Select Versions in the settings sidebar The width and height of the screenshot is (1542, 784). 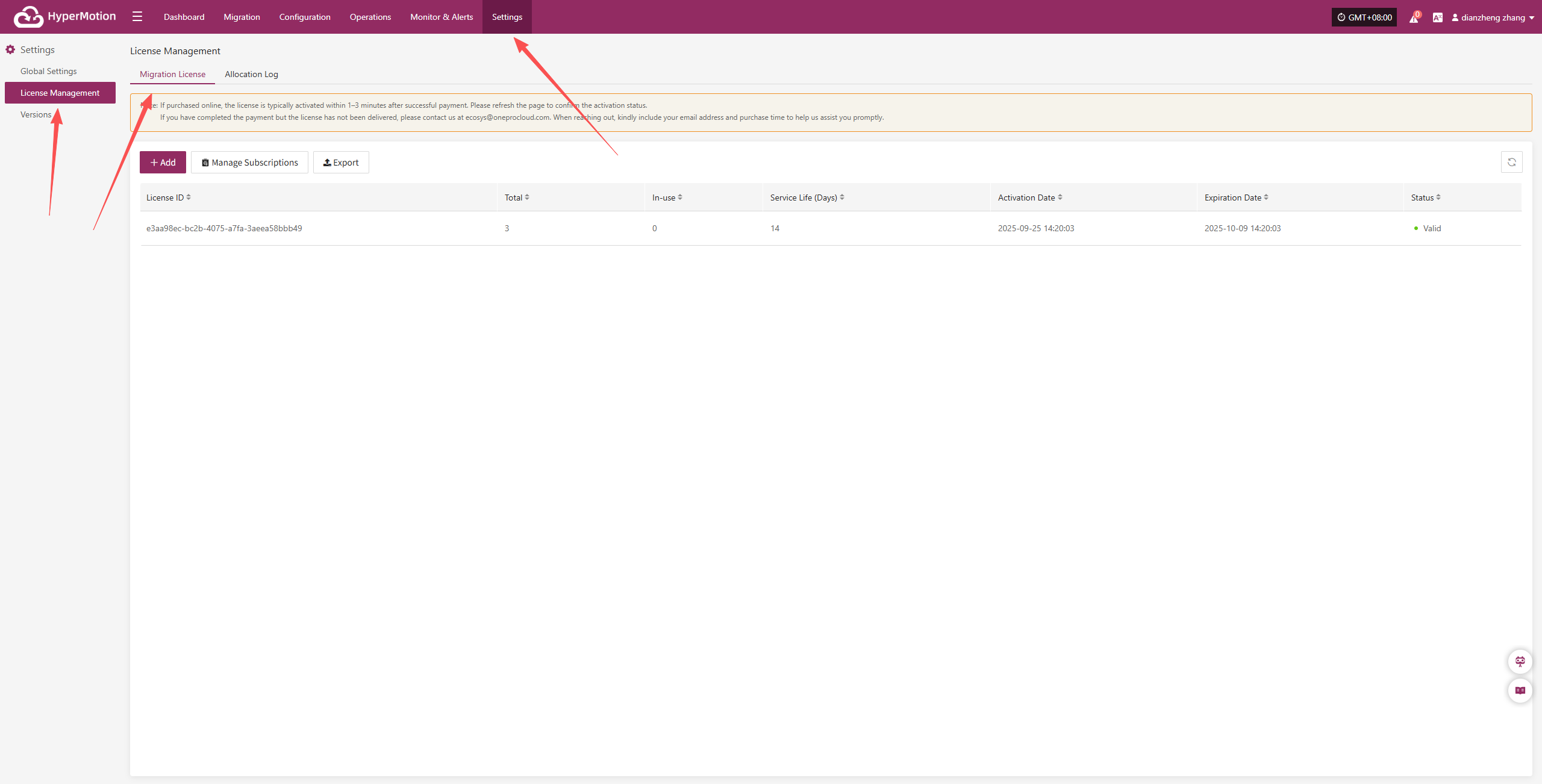[x=36, y=114]
